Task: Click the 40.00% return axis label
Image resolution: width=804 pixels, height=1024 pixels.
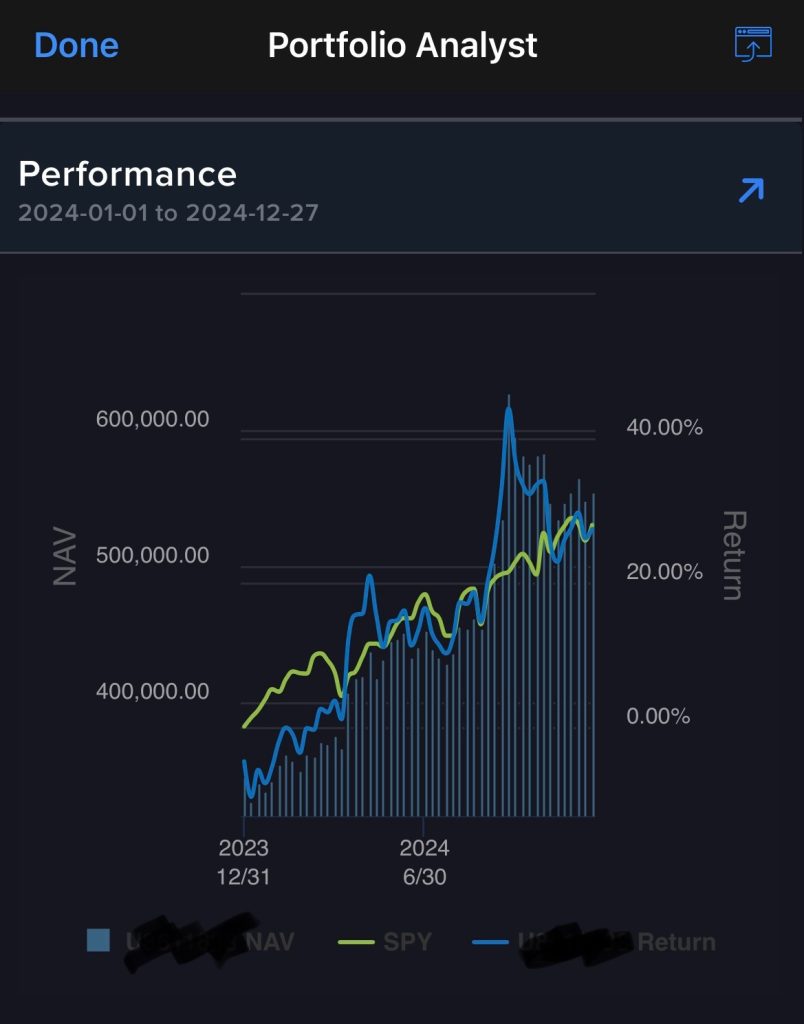Action: click(x=664, y=428)
